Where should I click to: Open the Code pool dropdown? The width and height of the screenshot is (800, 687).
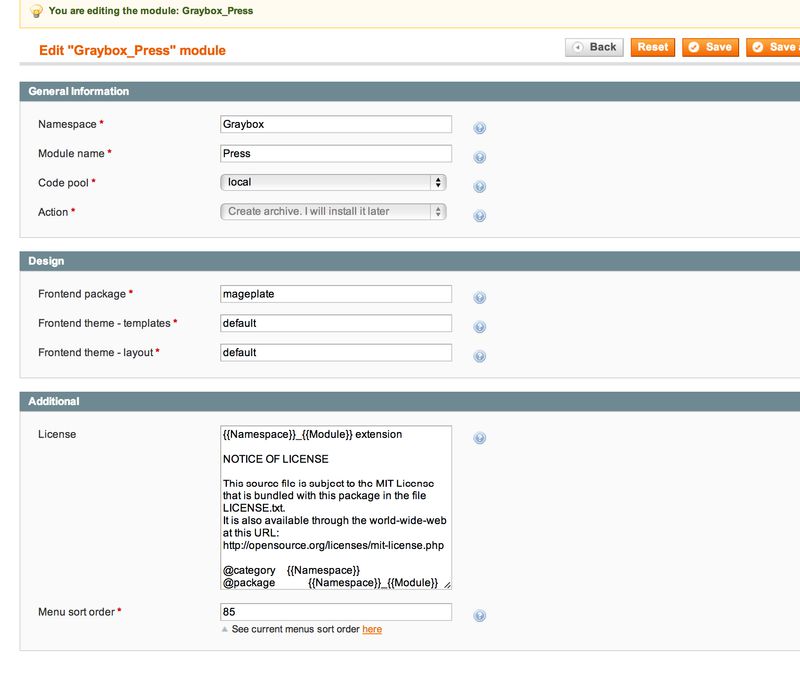(333, 182)
